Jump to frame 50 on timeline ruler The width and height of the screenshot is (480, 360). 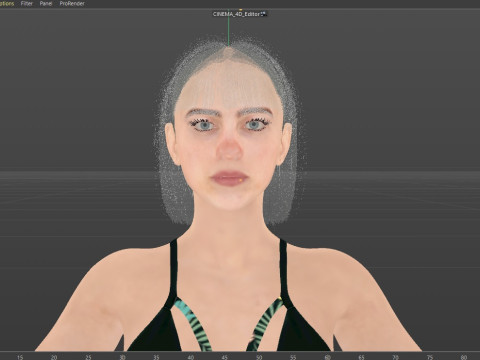[259, 357]
